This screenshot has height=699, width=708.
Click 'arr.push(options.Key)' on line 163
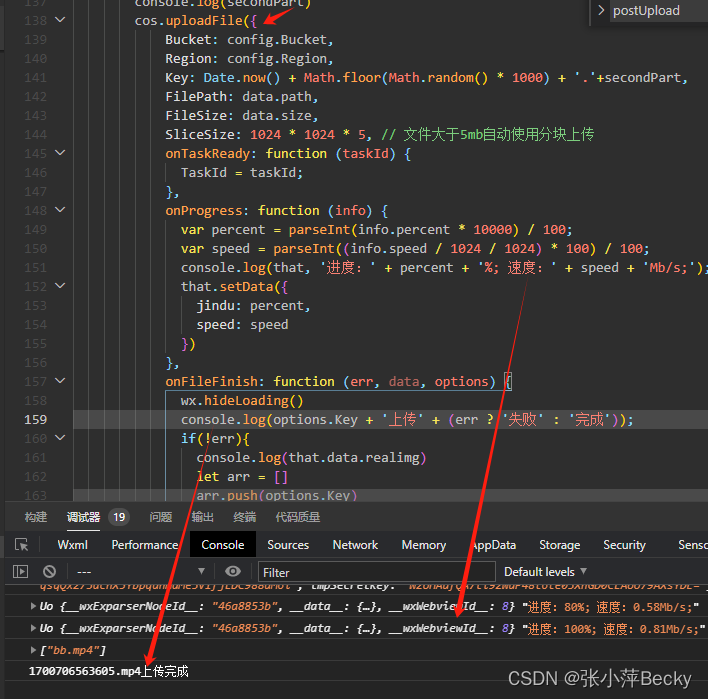click(276, 495)
